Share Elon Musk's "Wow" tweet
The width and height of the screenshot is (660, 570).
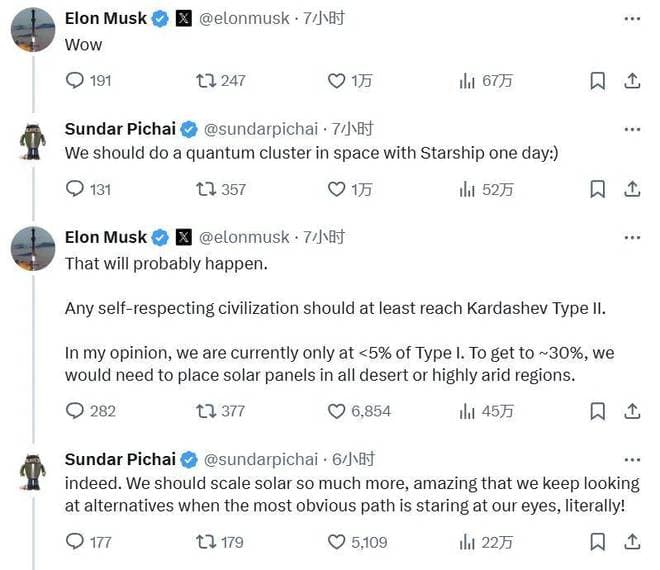(x=632, y=81)
